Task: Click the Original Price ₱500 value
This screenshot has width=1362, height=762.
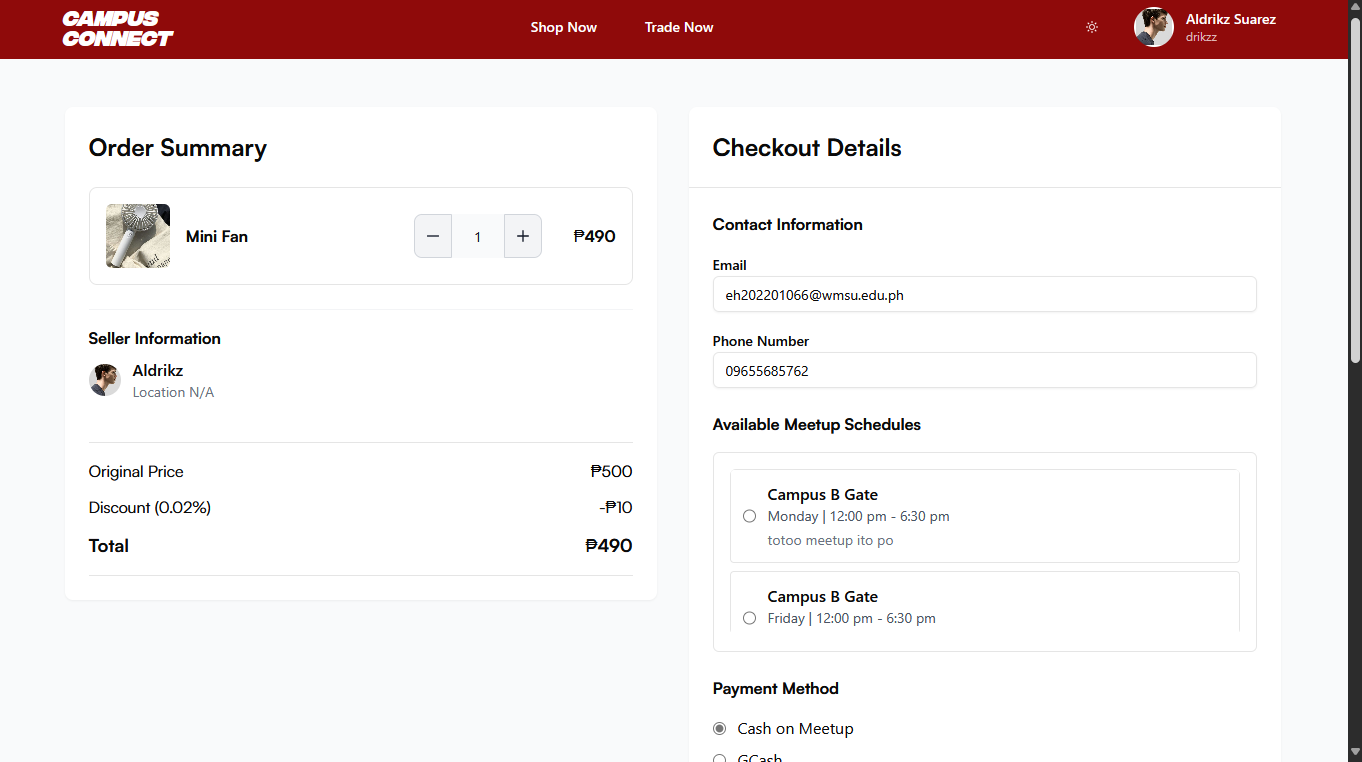Action: point(611,471)
